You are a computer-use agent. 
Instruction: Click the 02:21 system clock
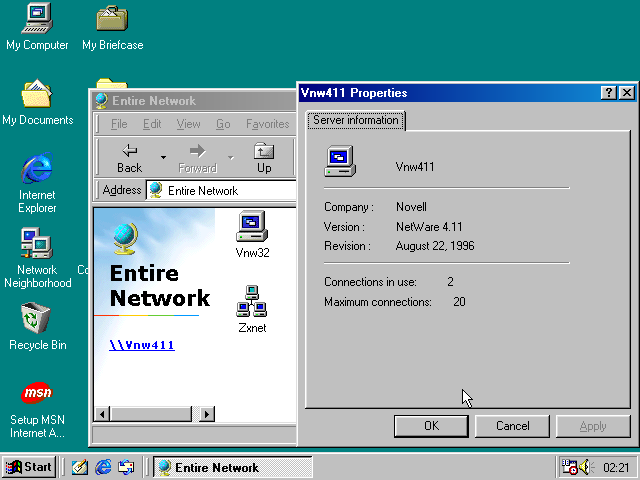[x=616, y=468]
